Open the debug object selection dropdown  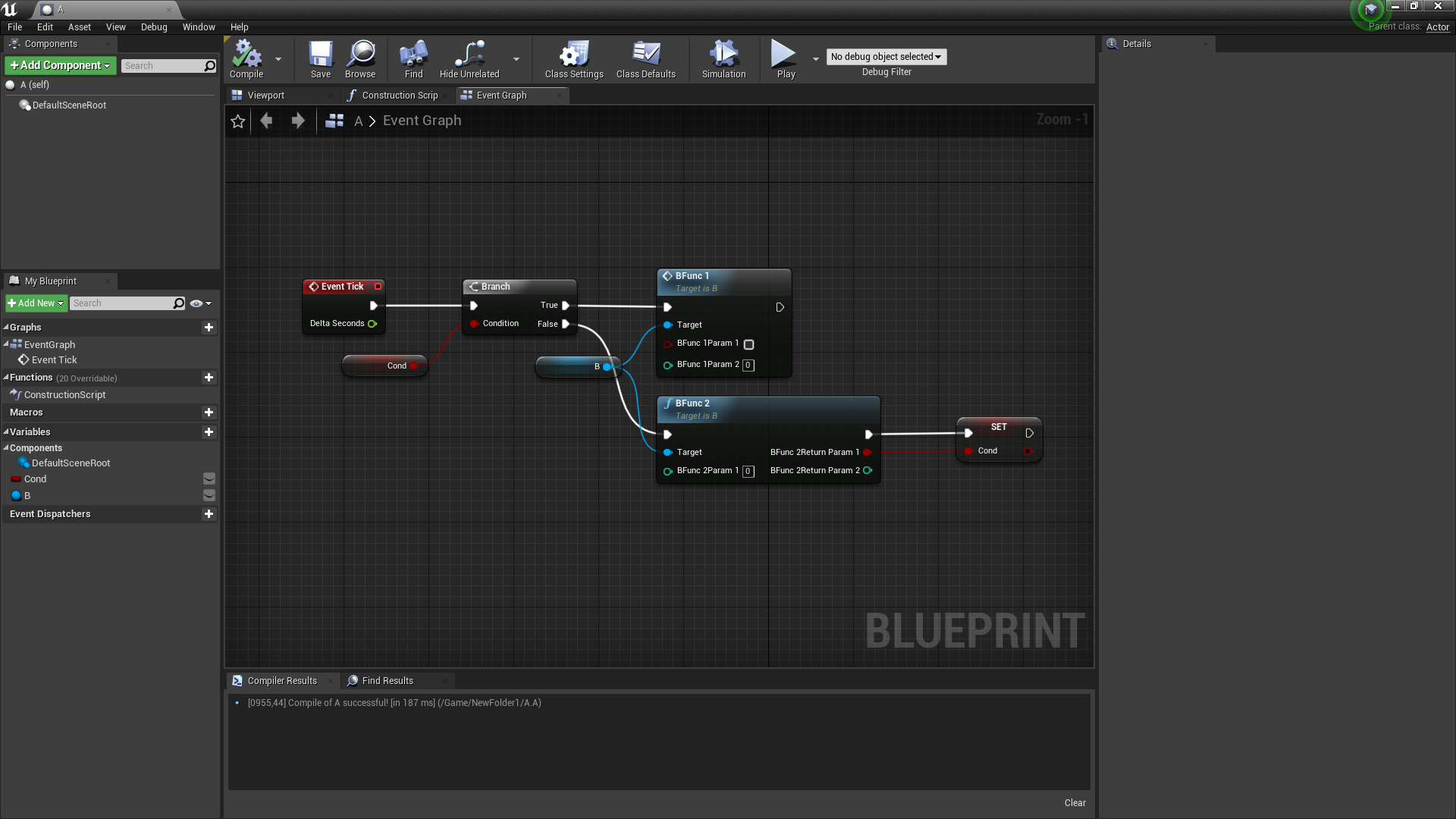886,57
